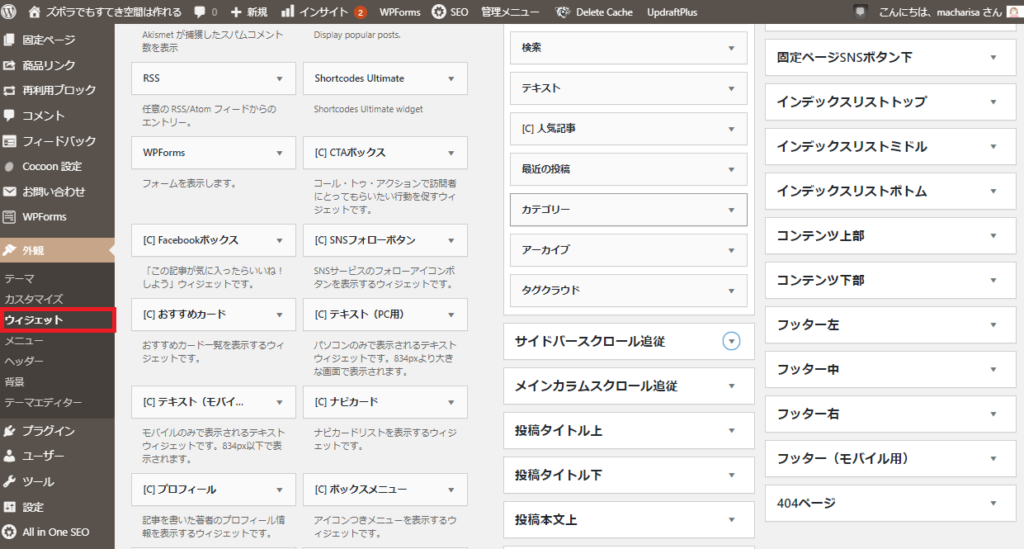Click the Delete Cache icon
The image size is (1024, 549).
coord(562,12)
